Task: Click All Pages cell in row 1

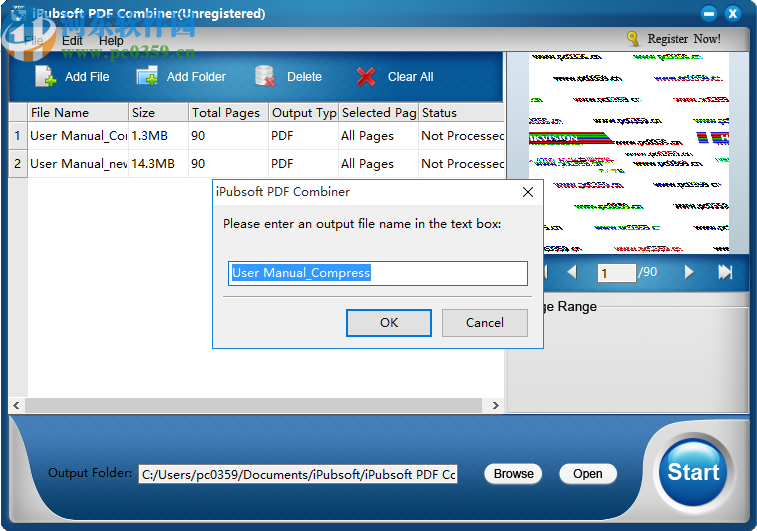Action: click(x=378, y=136)
